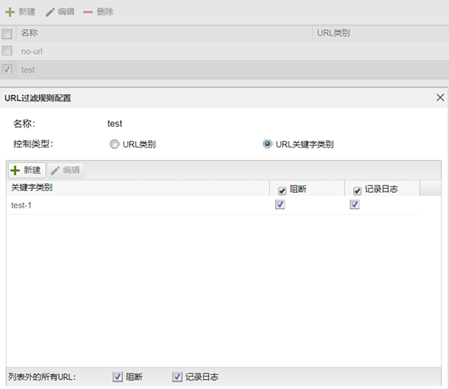Close the URL过滤规则配置 dialog

(440, 97)
